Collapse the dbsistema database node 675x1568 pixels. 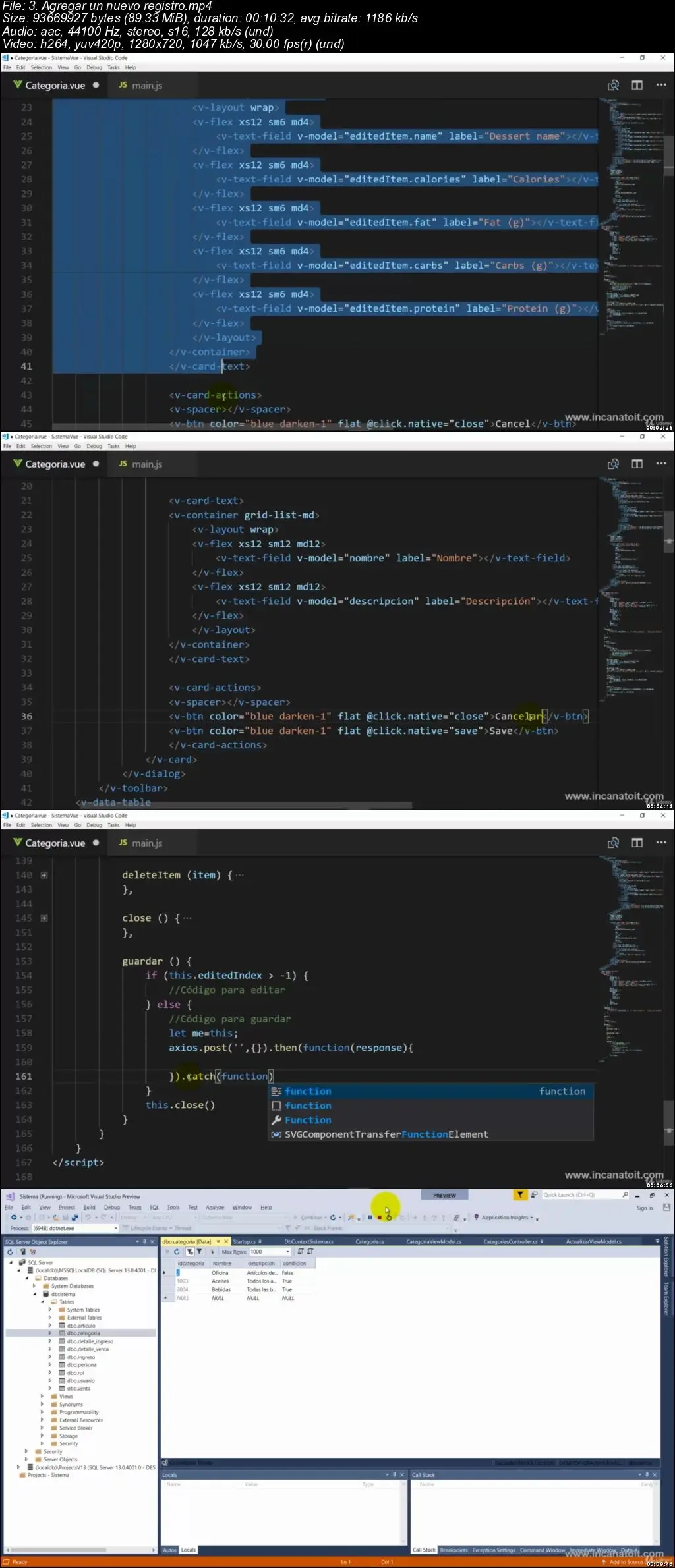pyautogui.click(x=34, y=1294)
